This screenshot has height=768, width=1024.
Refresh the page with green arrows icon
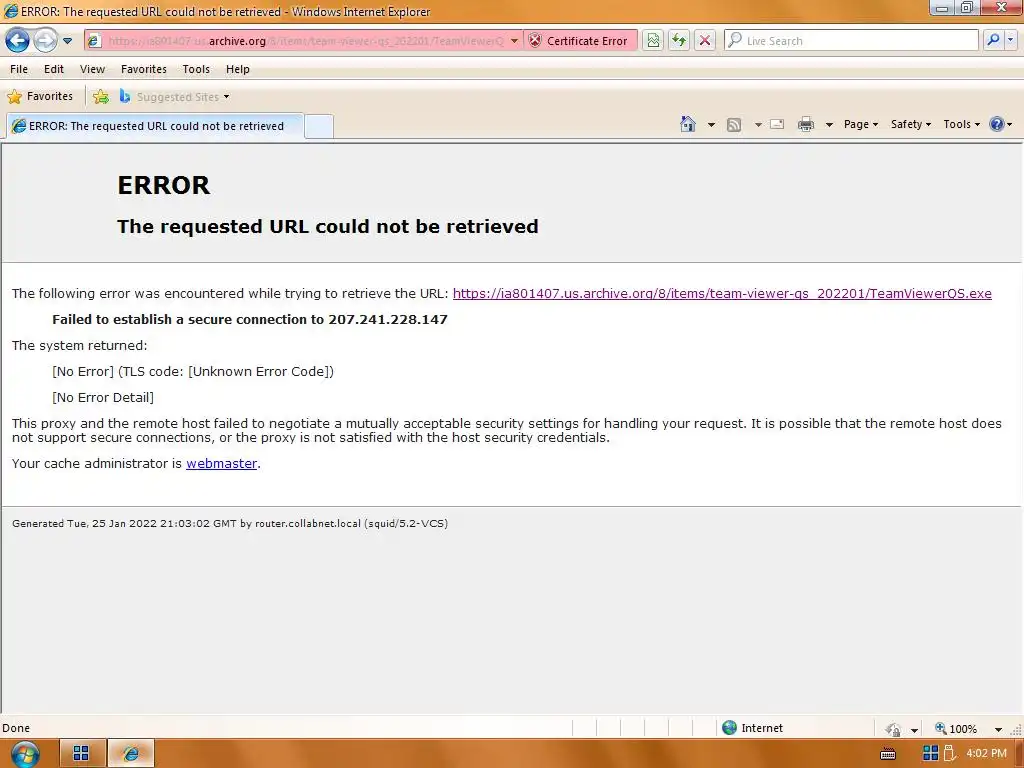coord(679,40)
